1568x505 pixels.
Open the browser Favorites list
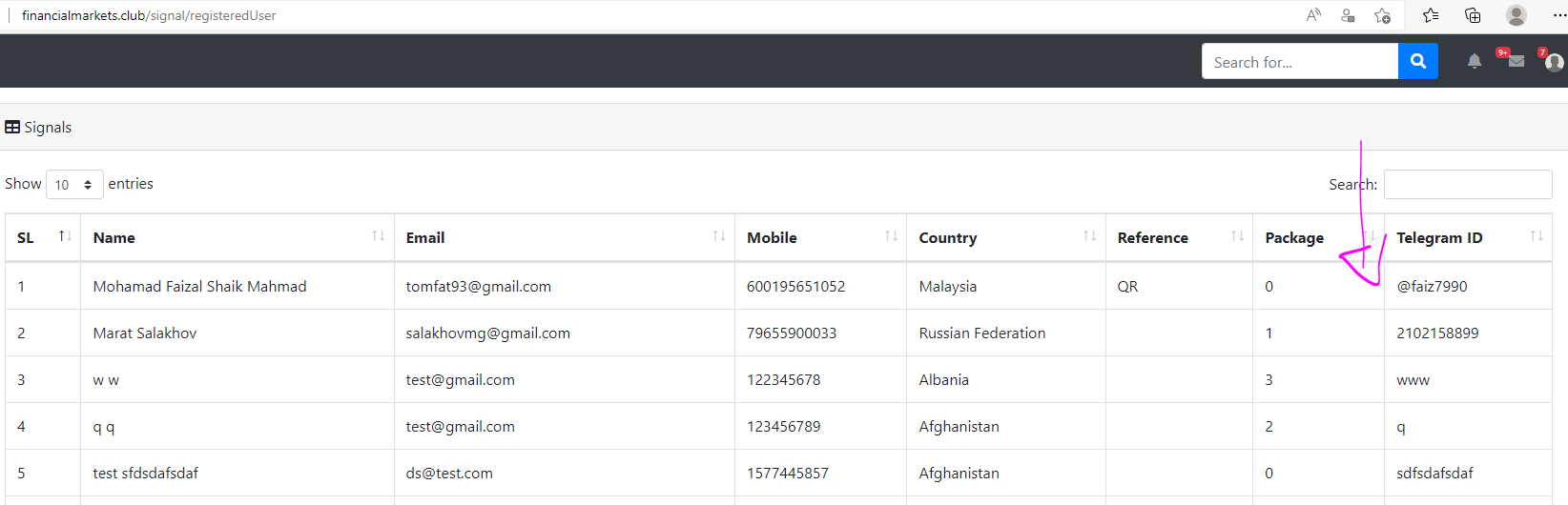click(1431, 15)
